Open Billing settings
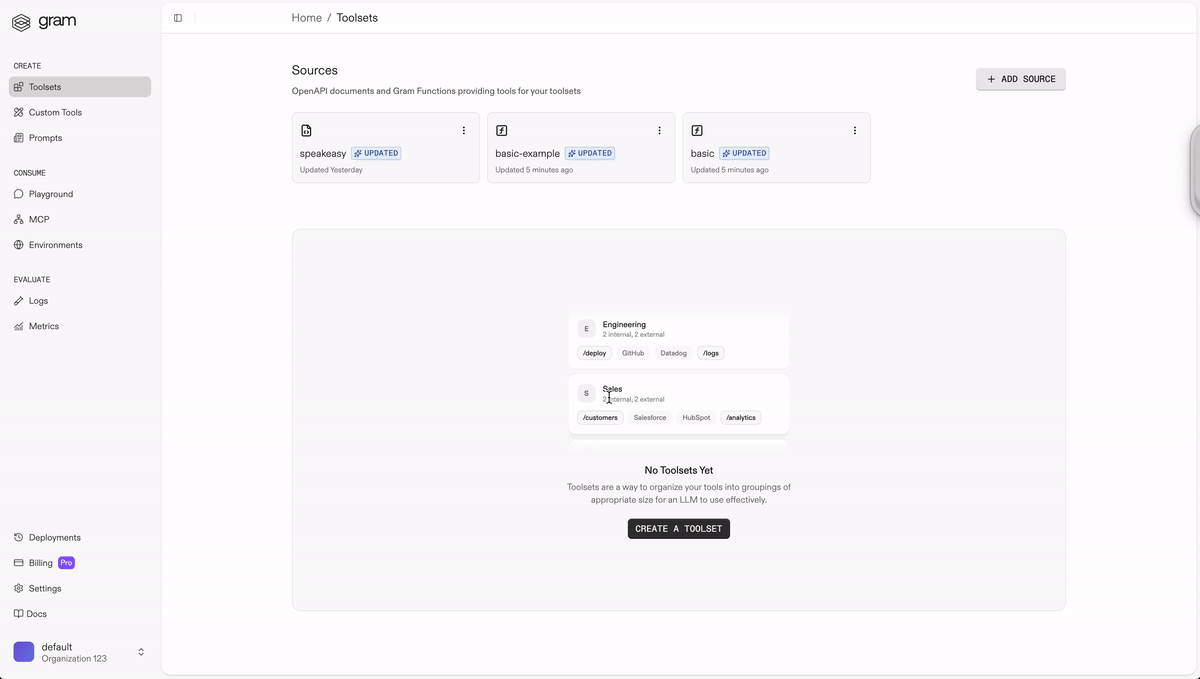Image resolution: width=1200 pixels, height=679 pixels. tap(40, 562)
